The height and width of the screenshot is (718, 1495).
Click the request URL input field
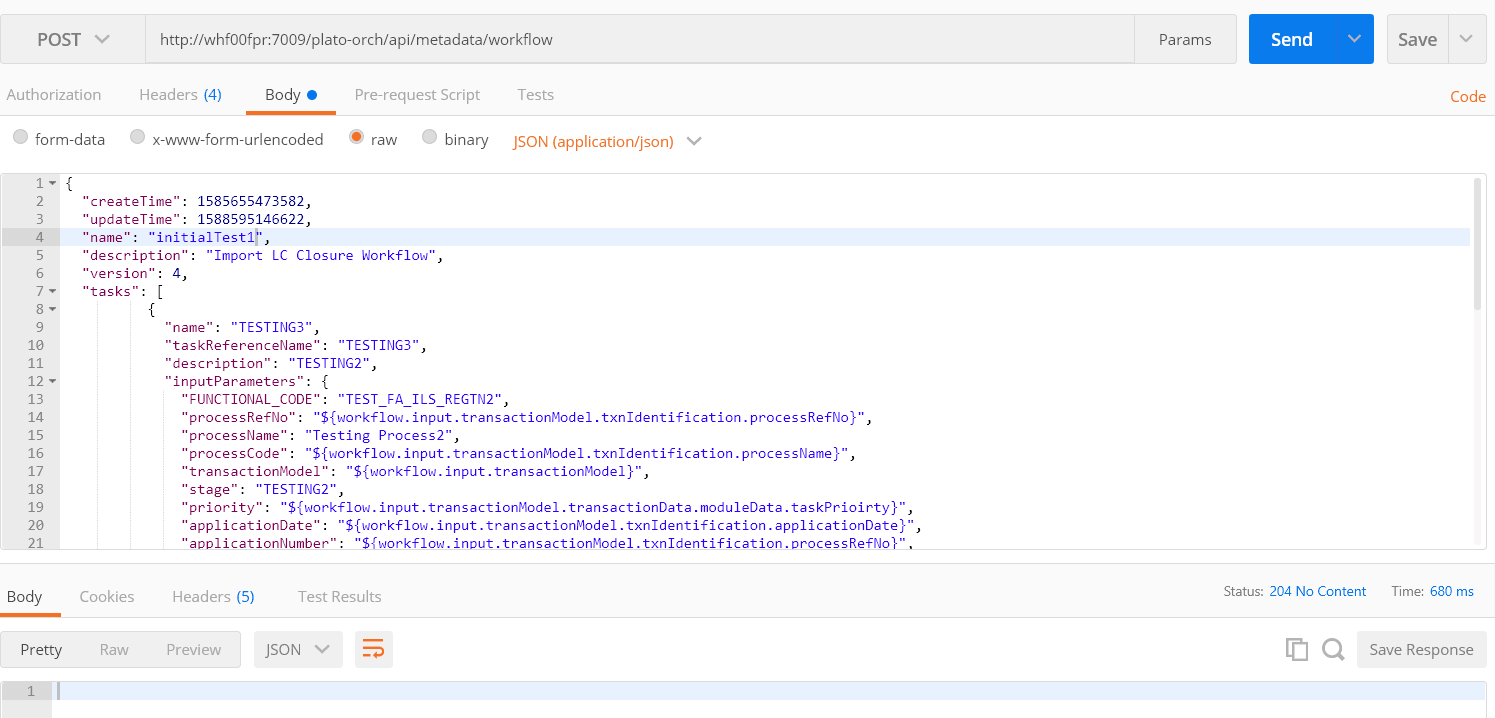click(640, 39)
